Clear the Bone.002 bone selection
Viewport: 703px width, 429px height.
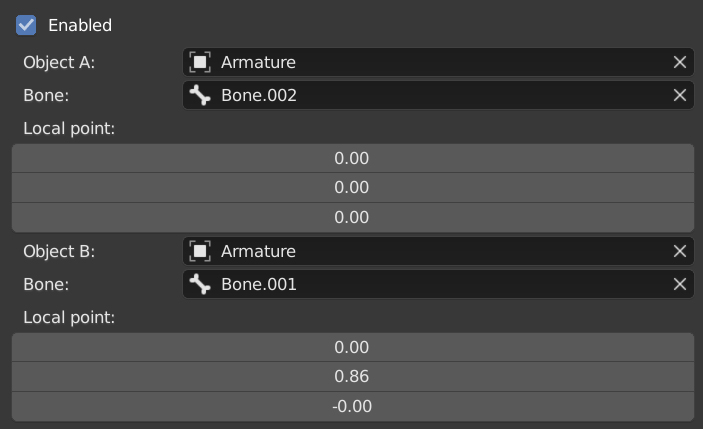[x=680, y=95]
